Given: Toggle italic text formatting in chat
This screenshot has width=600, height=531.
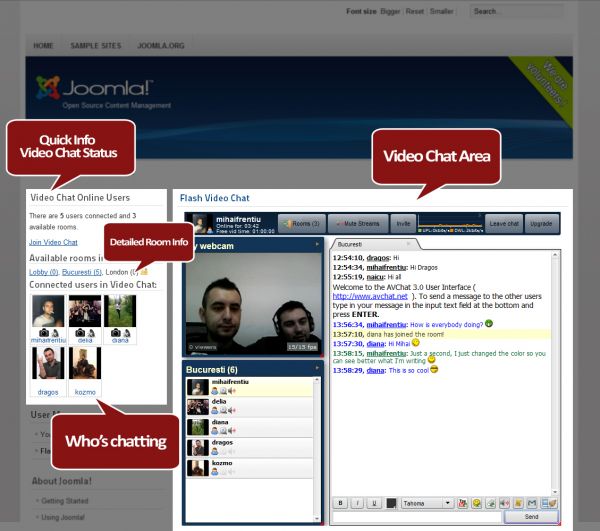Looking at the screenshot, I should click(x=357, y=503).
